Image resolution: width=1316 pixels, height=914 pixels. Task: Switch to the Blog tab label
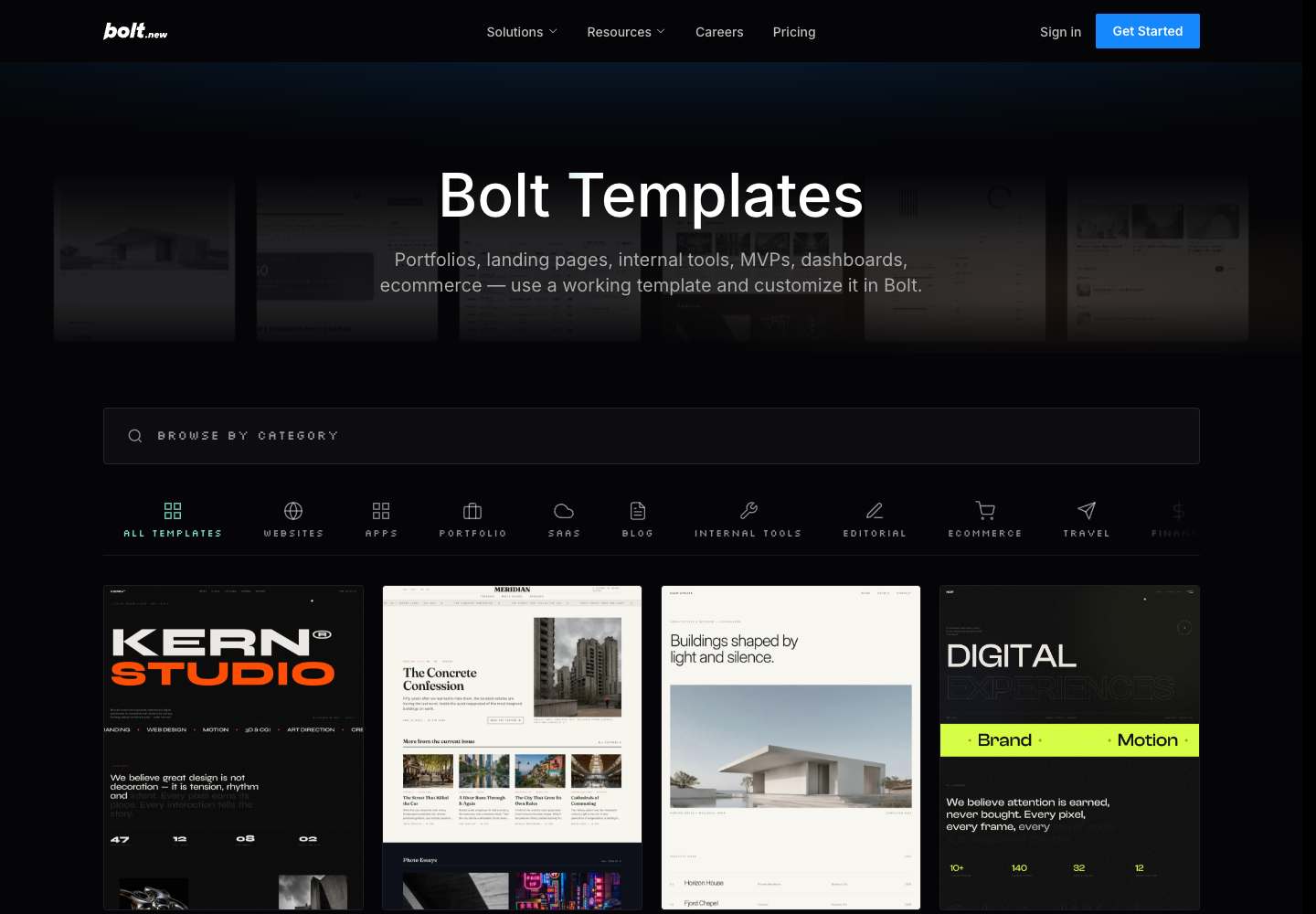click(638, 534)
